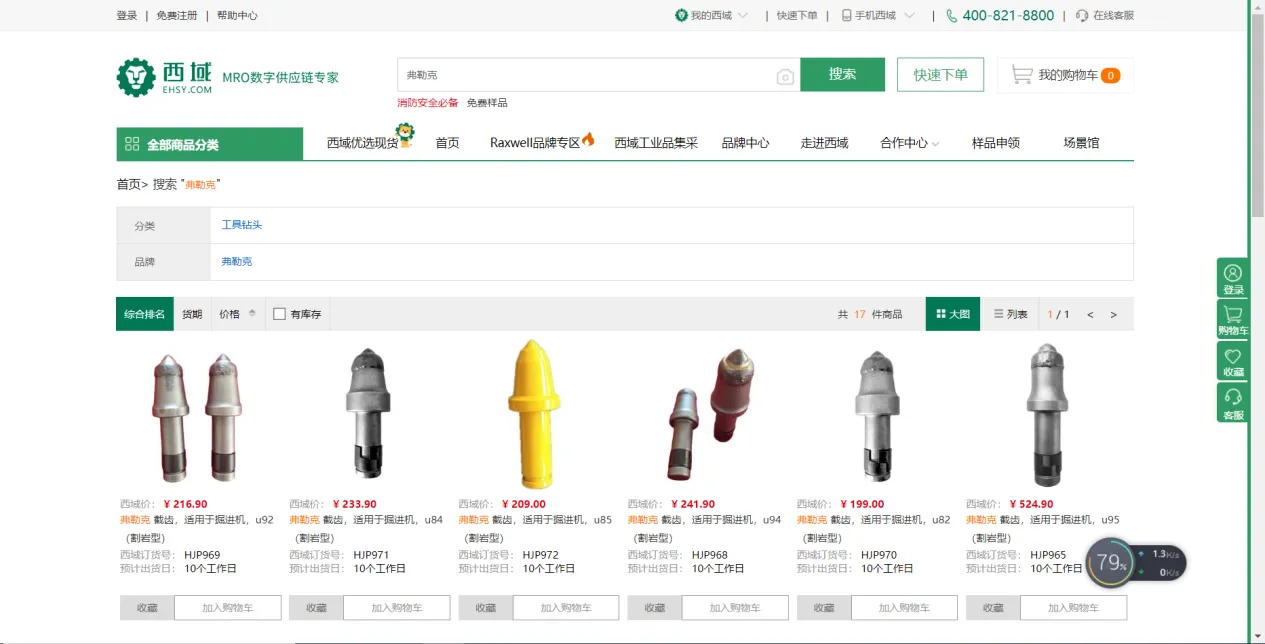The image size is (1265, 644).
Task: Click the yellow pick product thumbnail
Action: 537,412
